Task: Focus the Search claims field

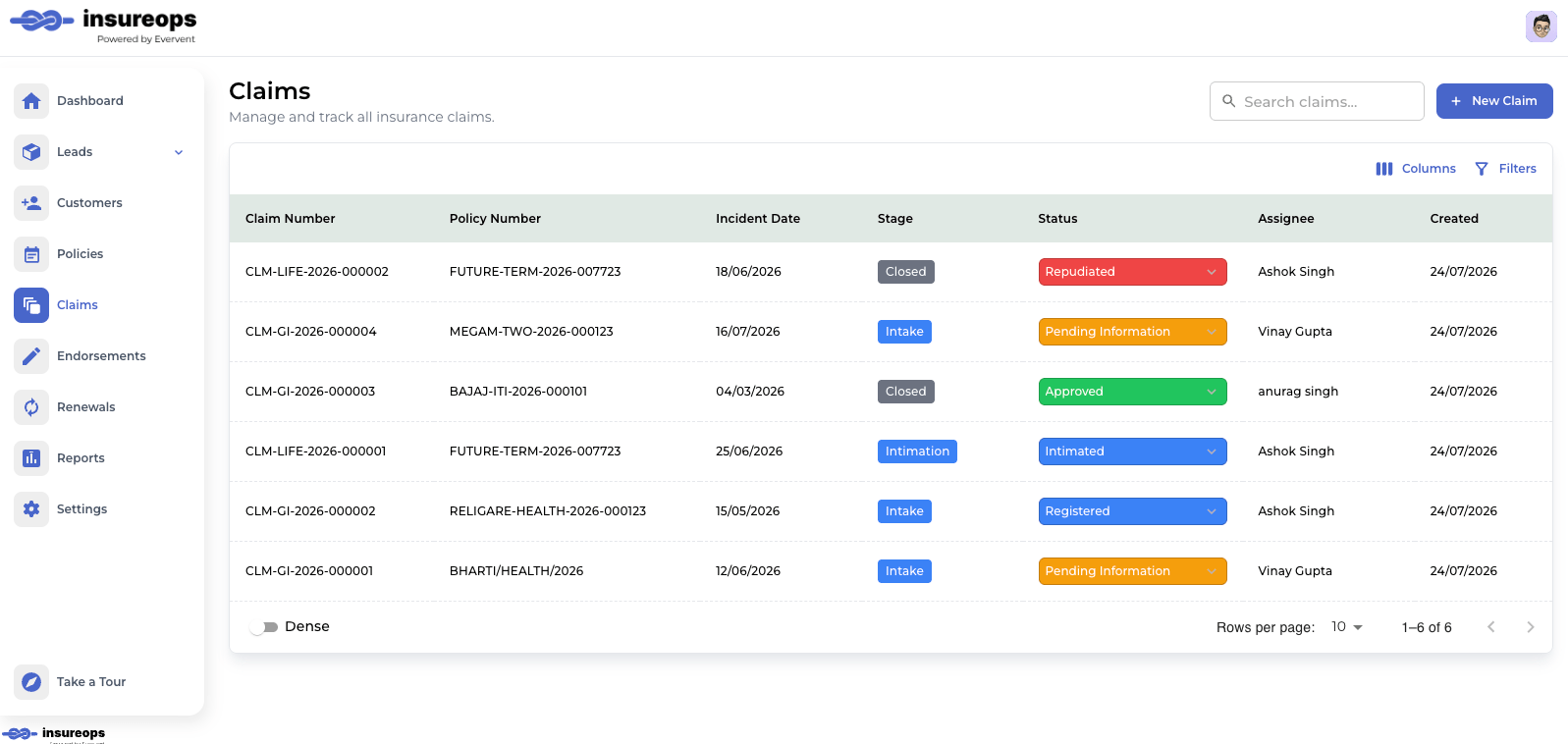Action: coord(1317,101)
